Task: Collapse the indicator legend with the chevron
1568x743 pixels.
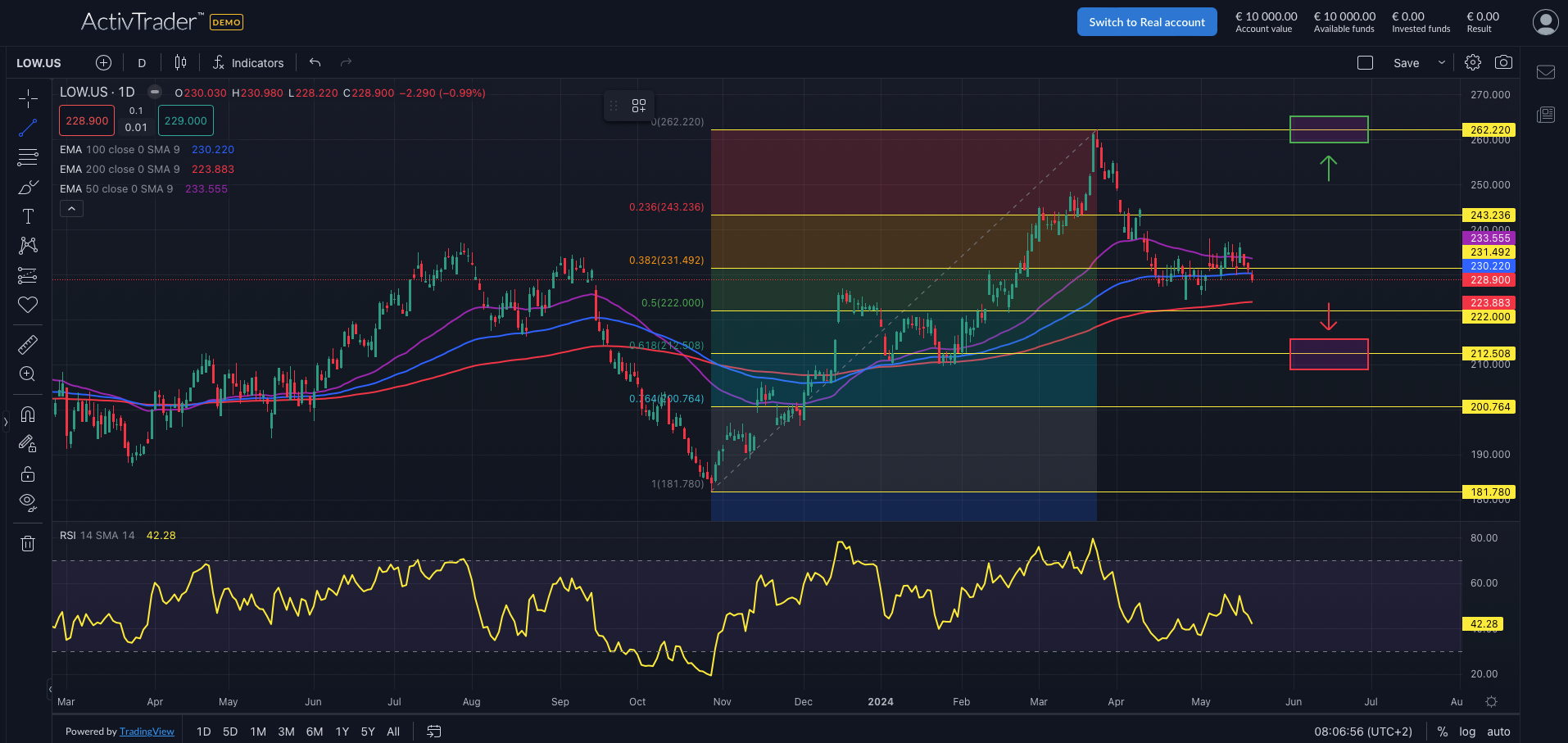Action: point(71,209)
